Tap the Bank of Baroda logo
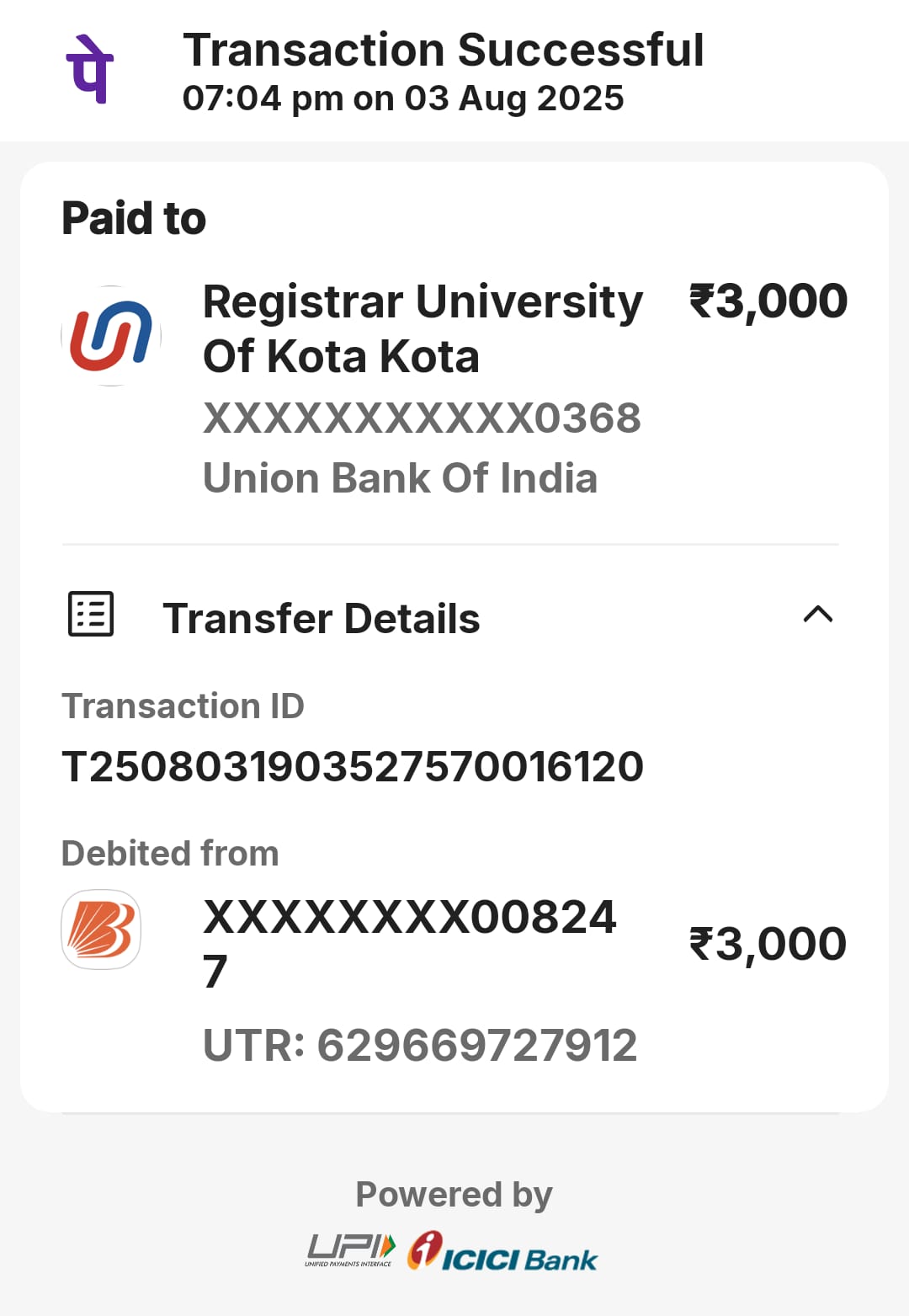The width and height of the screenshot is (909, 1316). pos(101,930)
